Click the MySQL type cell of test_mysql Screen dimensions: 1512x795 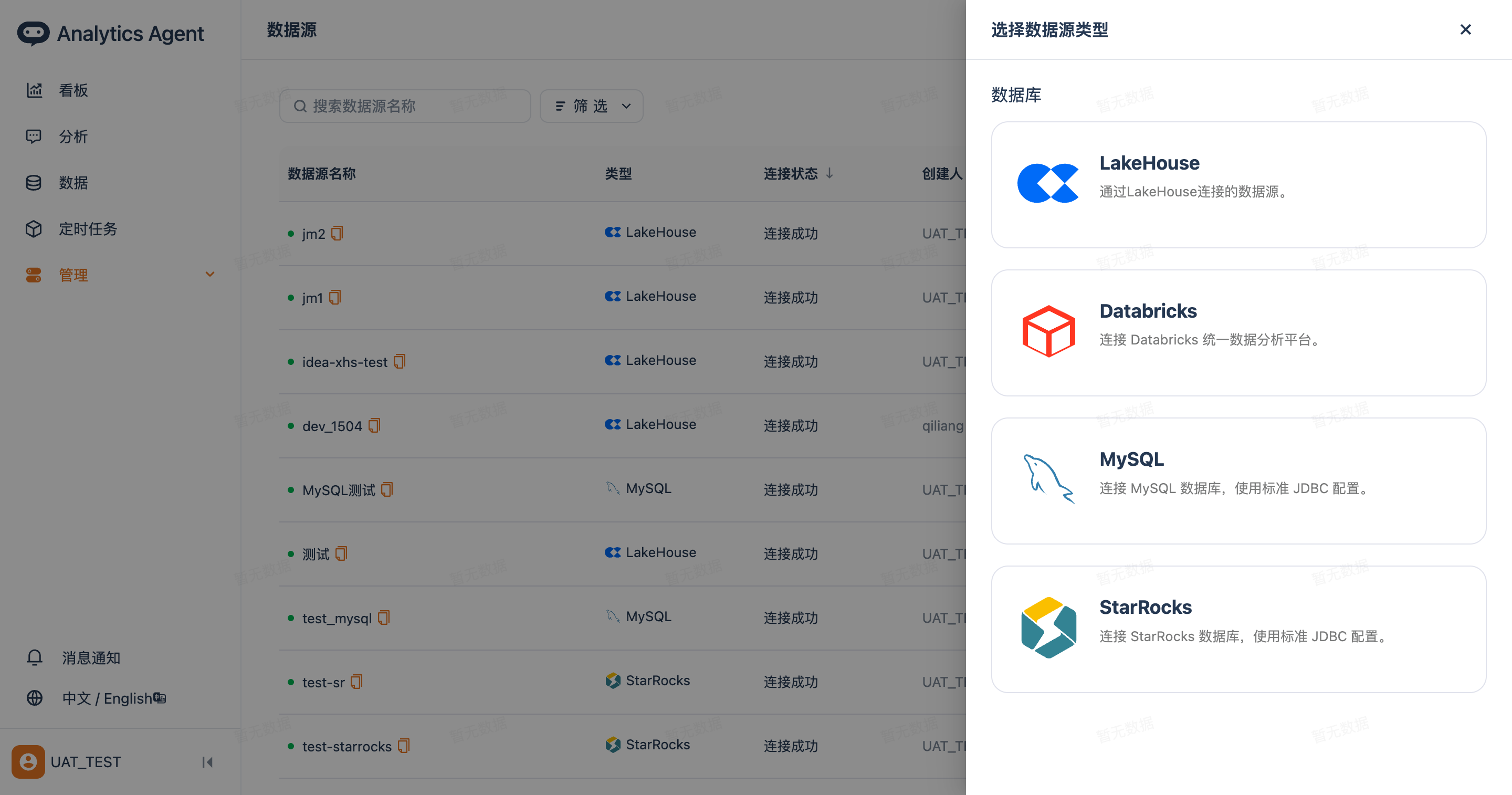[638, 616]
